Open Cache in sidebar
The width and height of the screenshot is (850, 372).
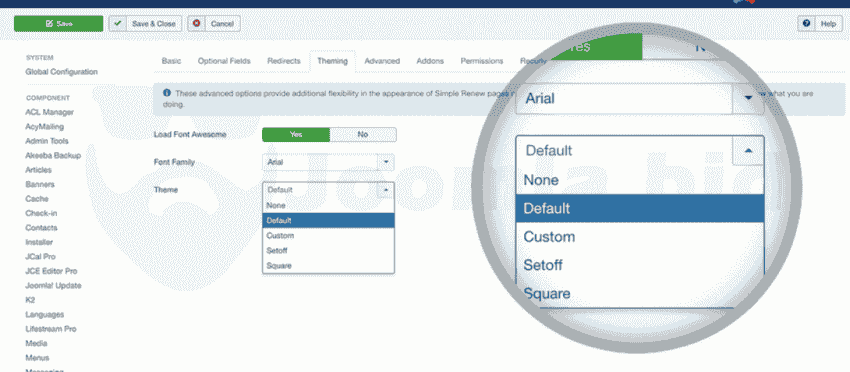coord(36,199)
